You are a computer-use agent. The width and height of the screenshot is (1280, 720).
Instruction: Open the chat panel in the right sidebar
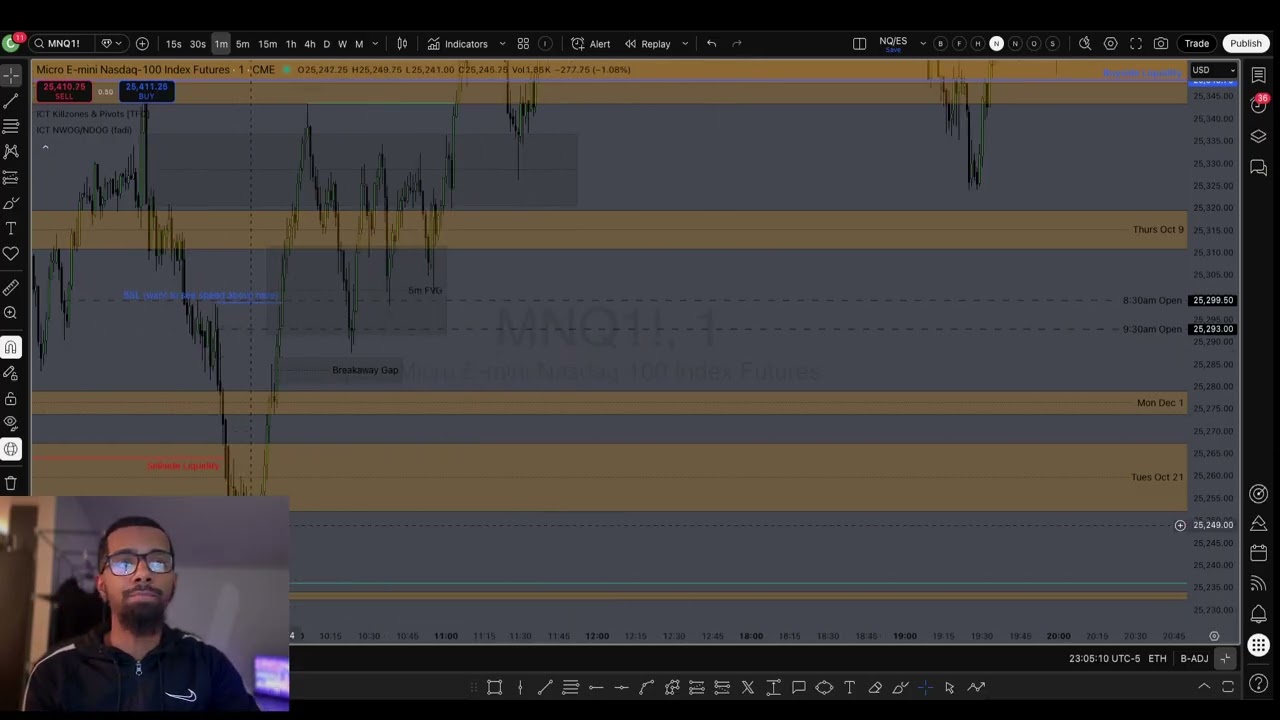coord(1258,168)
